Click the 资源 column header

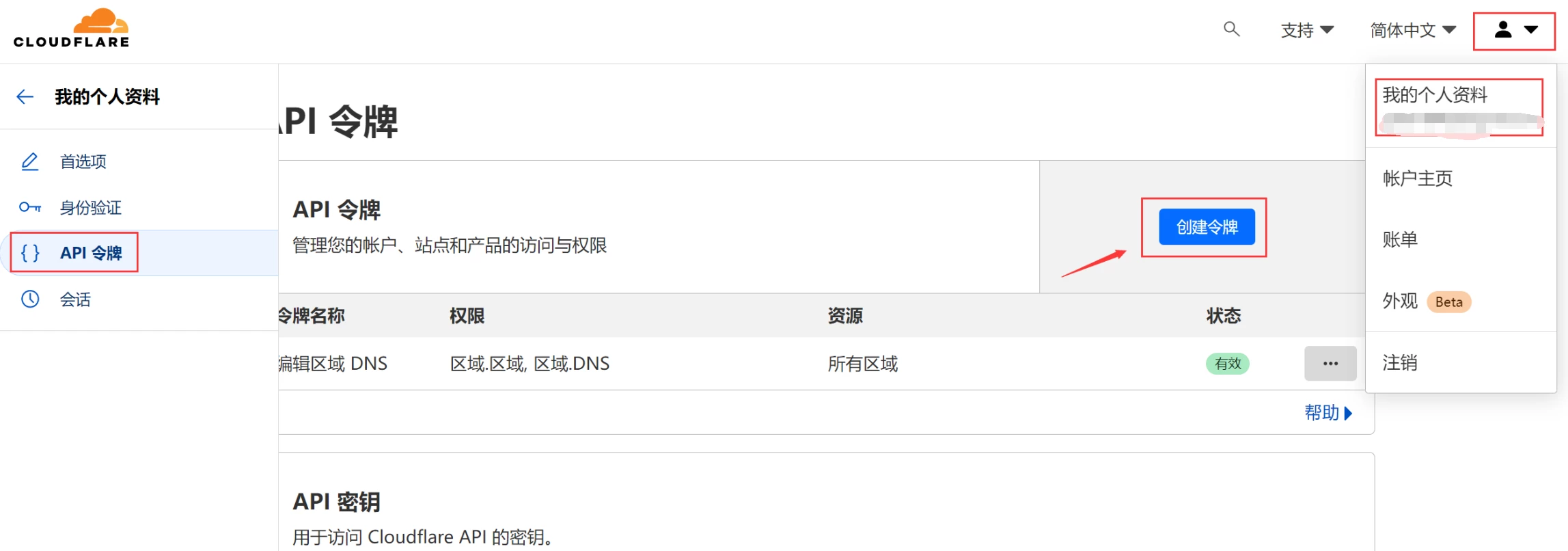pyautogui.click(x=845, y=315)
